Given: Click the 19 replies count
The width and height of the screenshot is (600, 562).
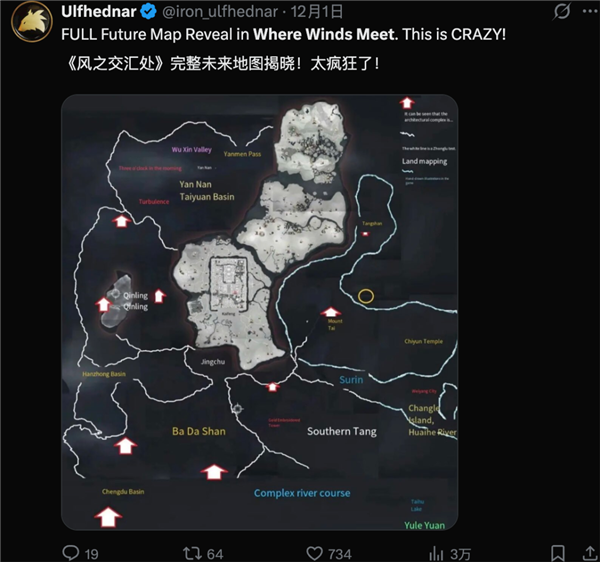Looking at the screenshot, I should pos(92,553).
